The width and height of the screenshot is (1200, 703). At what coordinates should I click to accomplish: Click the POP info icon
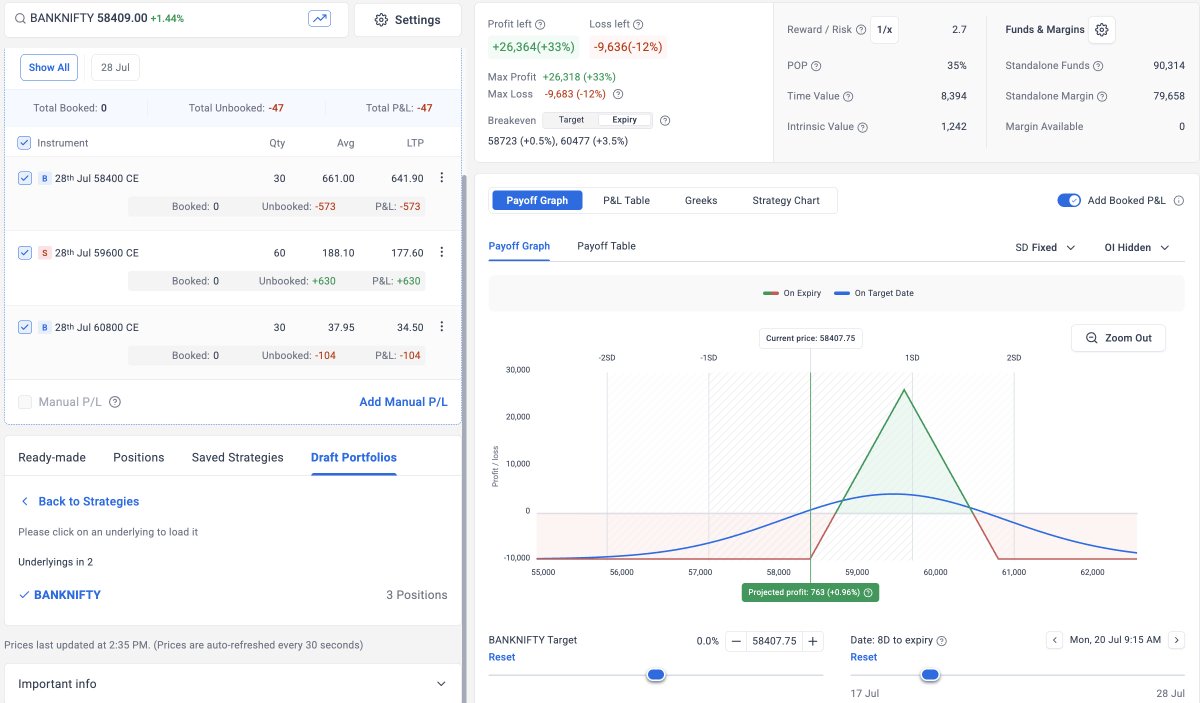816,66
